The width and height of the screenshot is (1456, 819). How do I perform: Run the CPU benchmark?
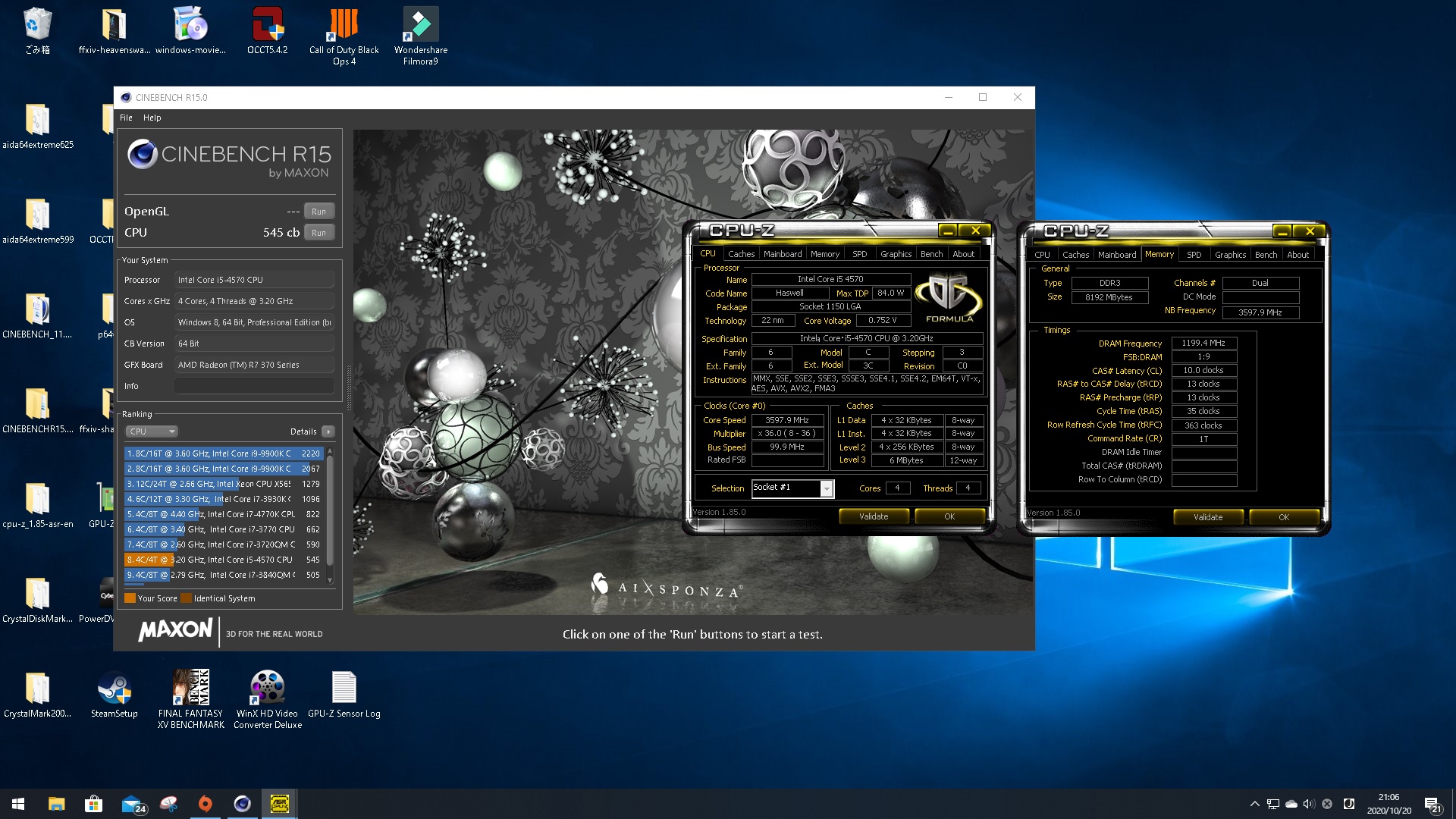click(319, 233)
